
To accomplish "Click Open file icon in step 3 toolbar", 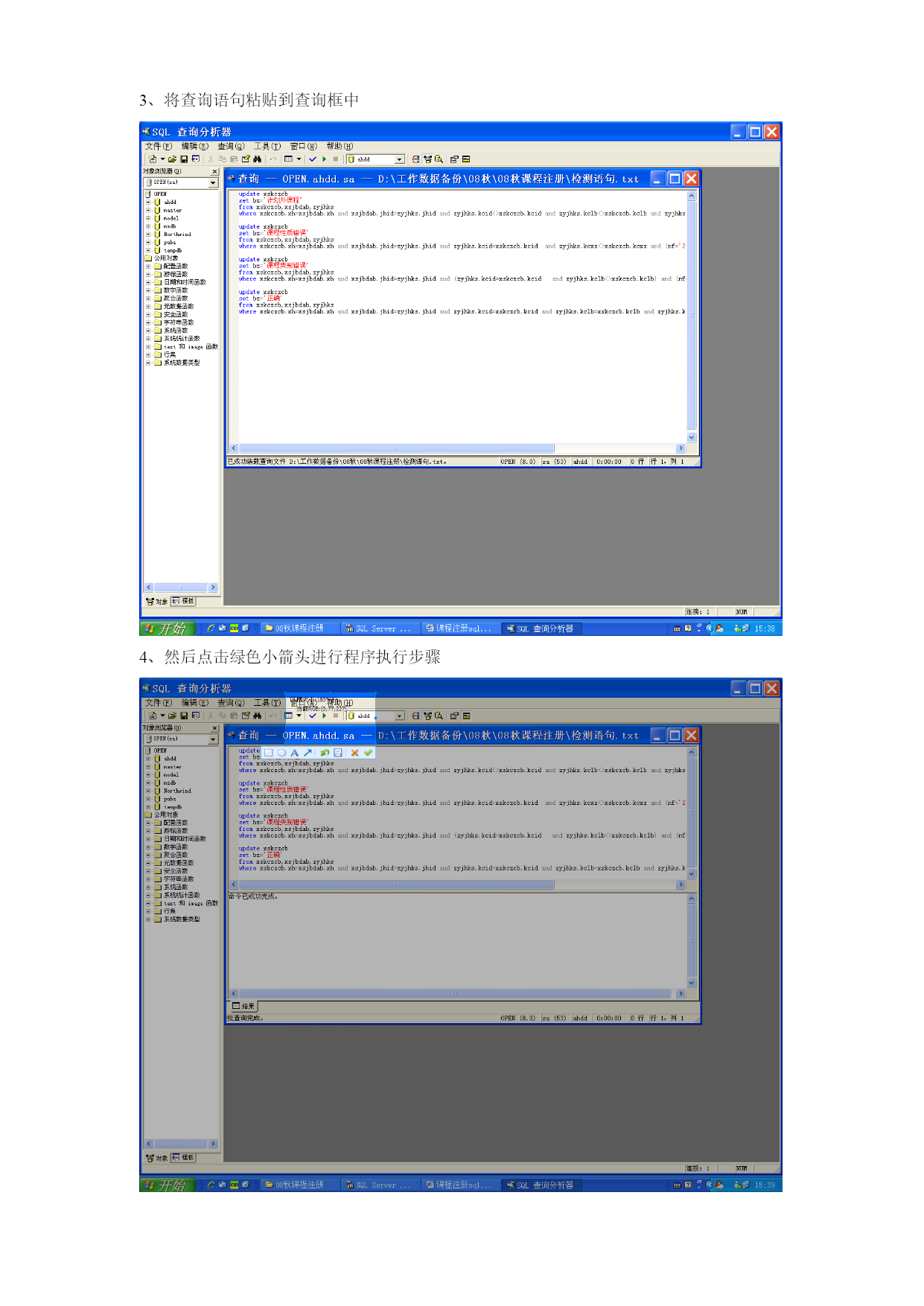I will [172, 159].
